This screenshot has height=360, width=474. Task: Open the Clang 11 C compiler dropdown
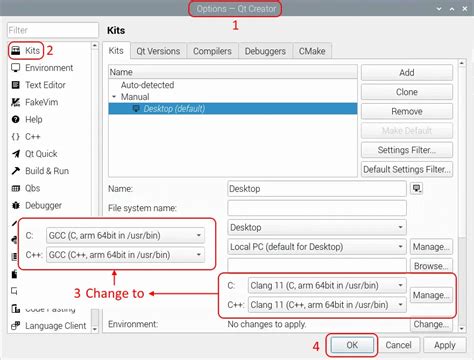(327, 286)
